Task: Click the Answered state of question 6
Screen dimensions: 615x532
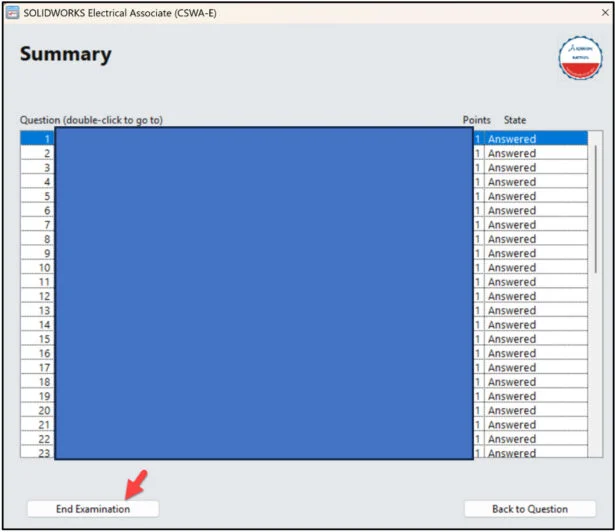Action: 511,211
